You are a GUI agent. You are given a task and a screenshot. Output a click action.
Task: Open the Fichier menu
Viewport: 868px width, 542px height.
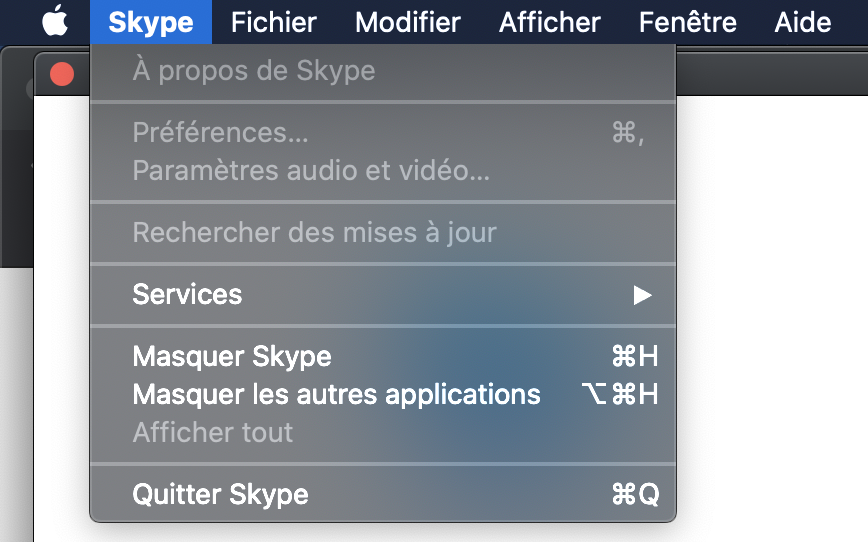(273, 21)
